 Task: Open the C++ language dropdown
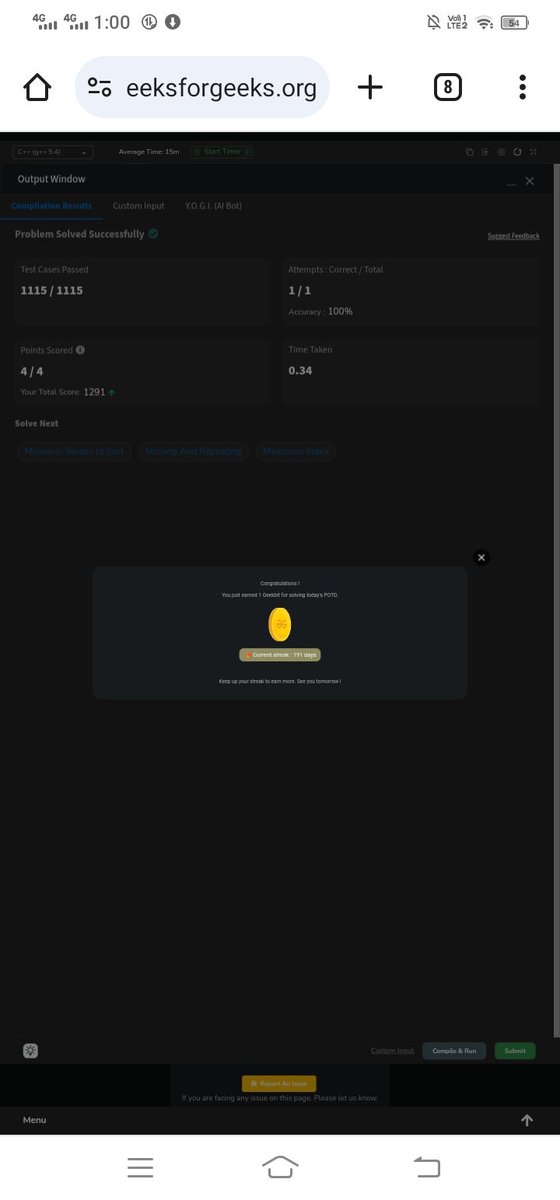click(x=52, y=152)
